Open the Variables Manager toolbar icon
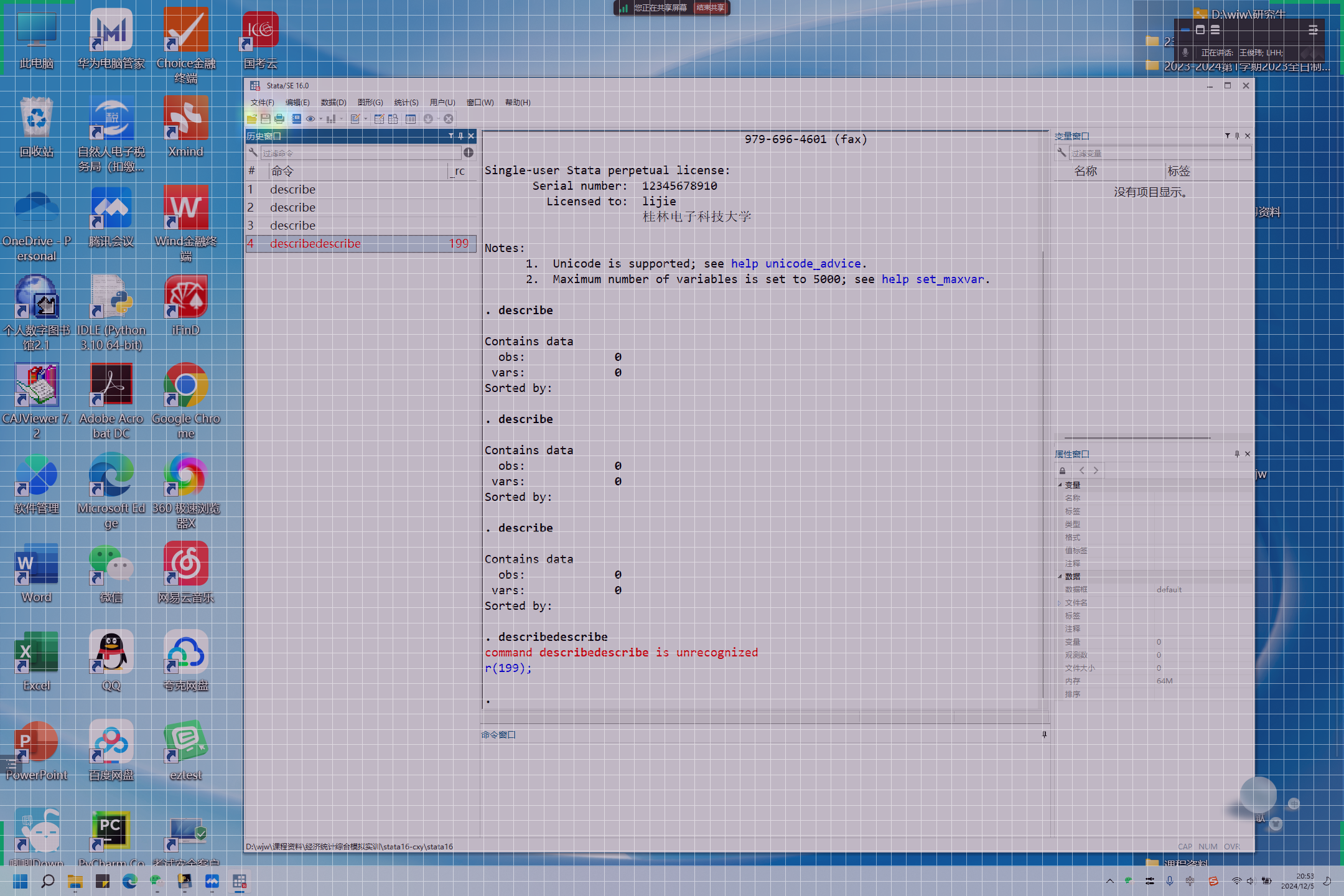This screenshot has width=1344, height=896. click(x=411, y=119)
